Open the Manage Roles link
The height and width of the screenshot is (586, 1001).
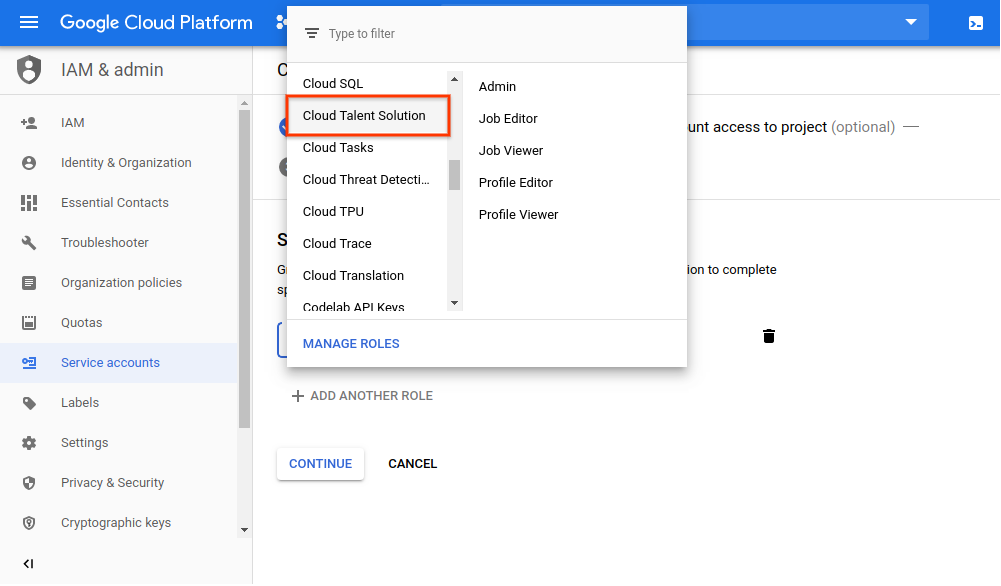[351, 344]
